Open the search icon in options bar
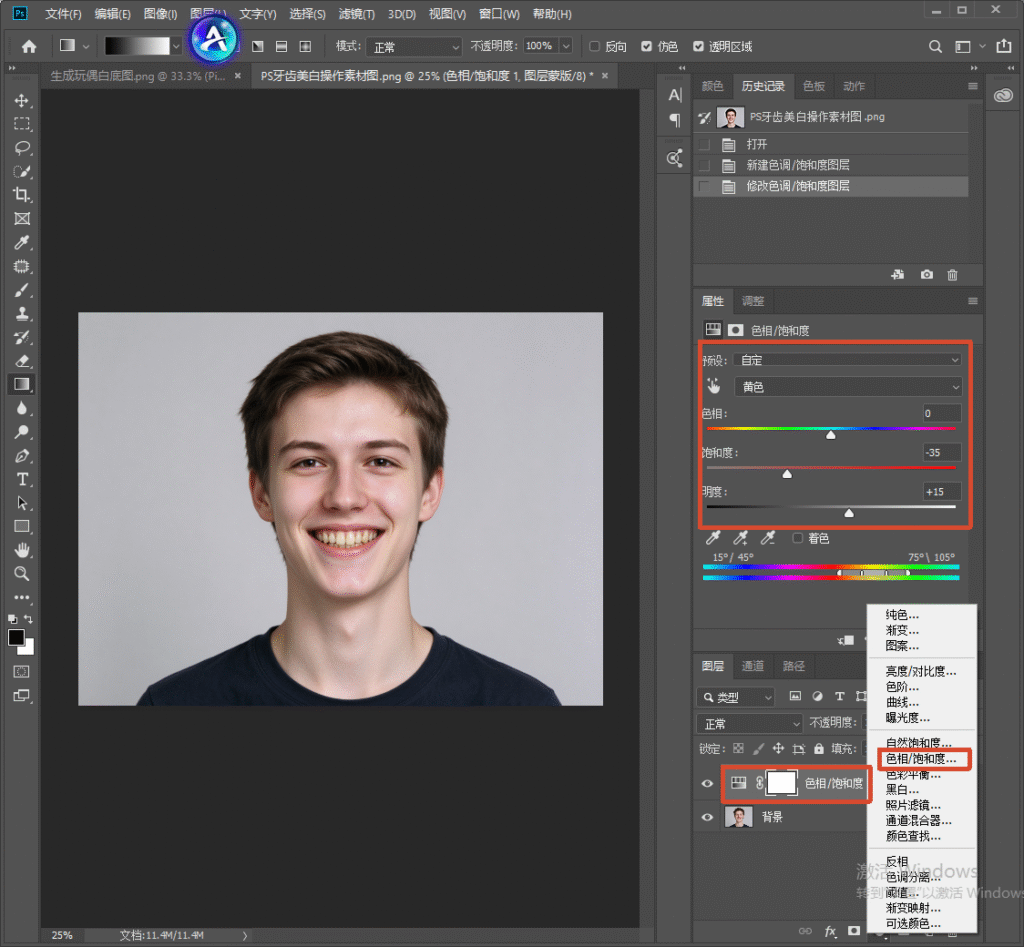The height and width of the screenshot is (947, 1024). tap(935, 46)
